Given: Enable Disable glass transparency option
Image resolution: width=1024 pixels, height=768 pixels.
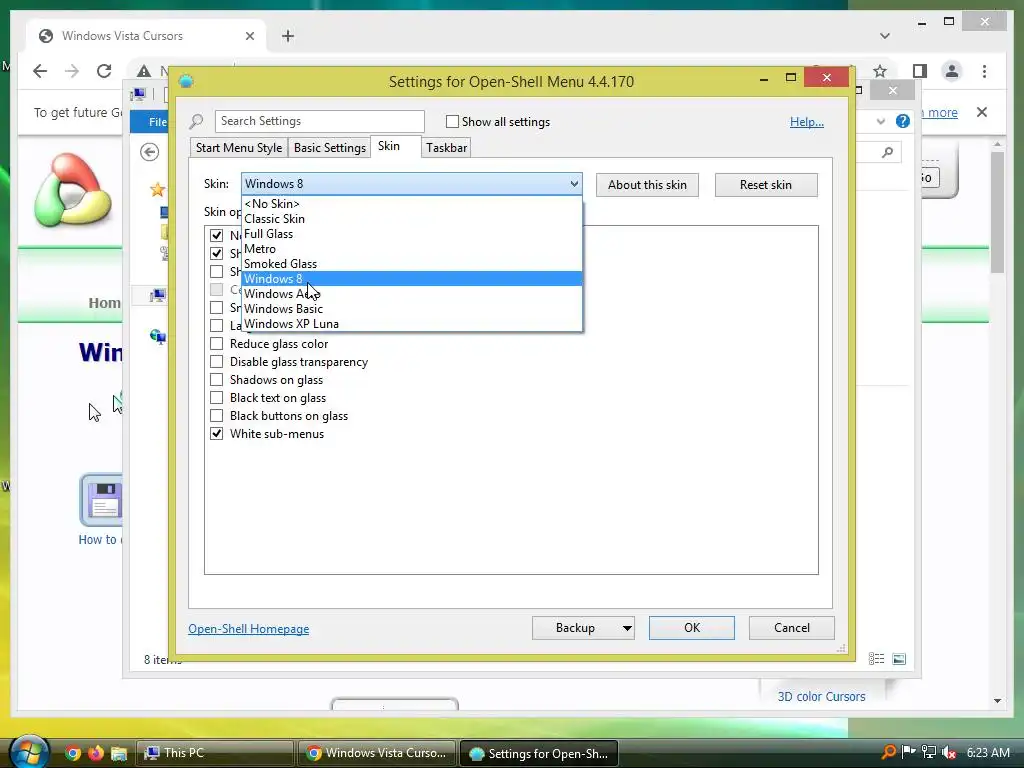Looking at the screenshot, I should pyautogui.click(x=216, y=362).
